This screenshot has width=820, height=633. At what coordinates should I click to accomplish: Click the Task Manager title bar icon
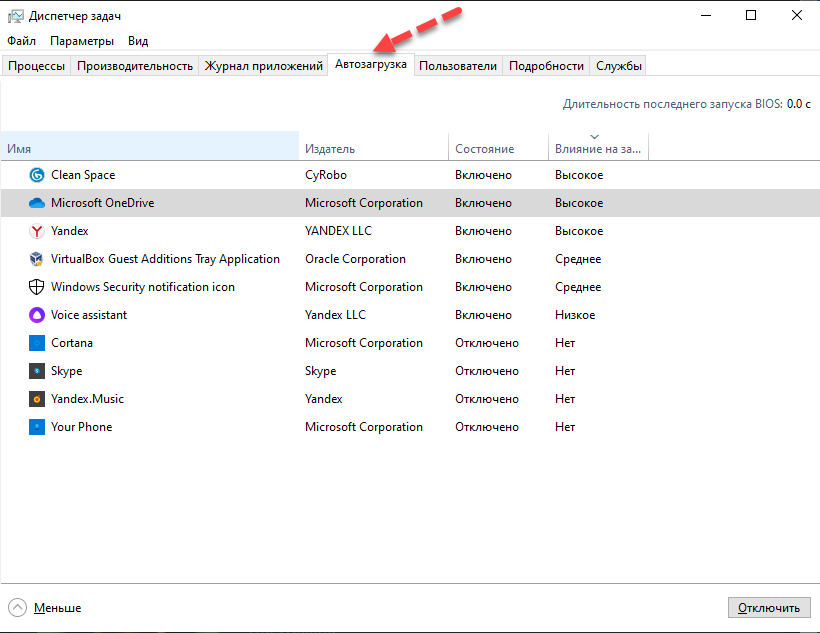point(15,16)
